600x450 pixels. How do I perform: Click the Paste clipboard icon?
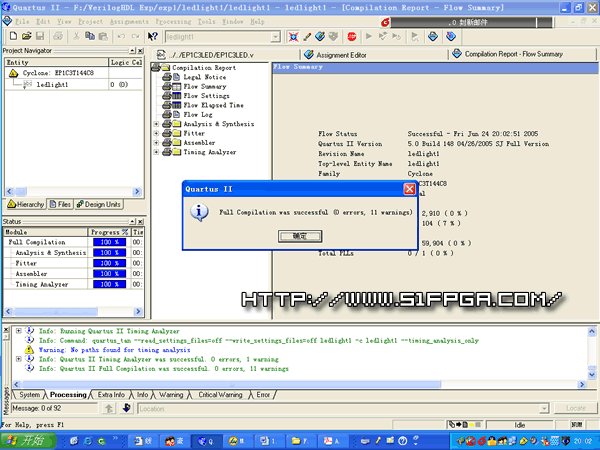tap(103, 36)
